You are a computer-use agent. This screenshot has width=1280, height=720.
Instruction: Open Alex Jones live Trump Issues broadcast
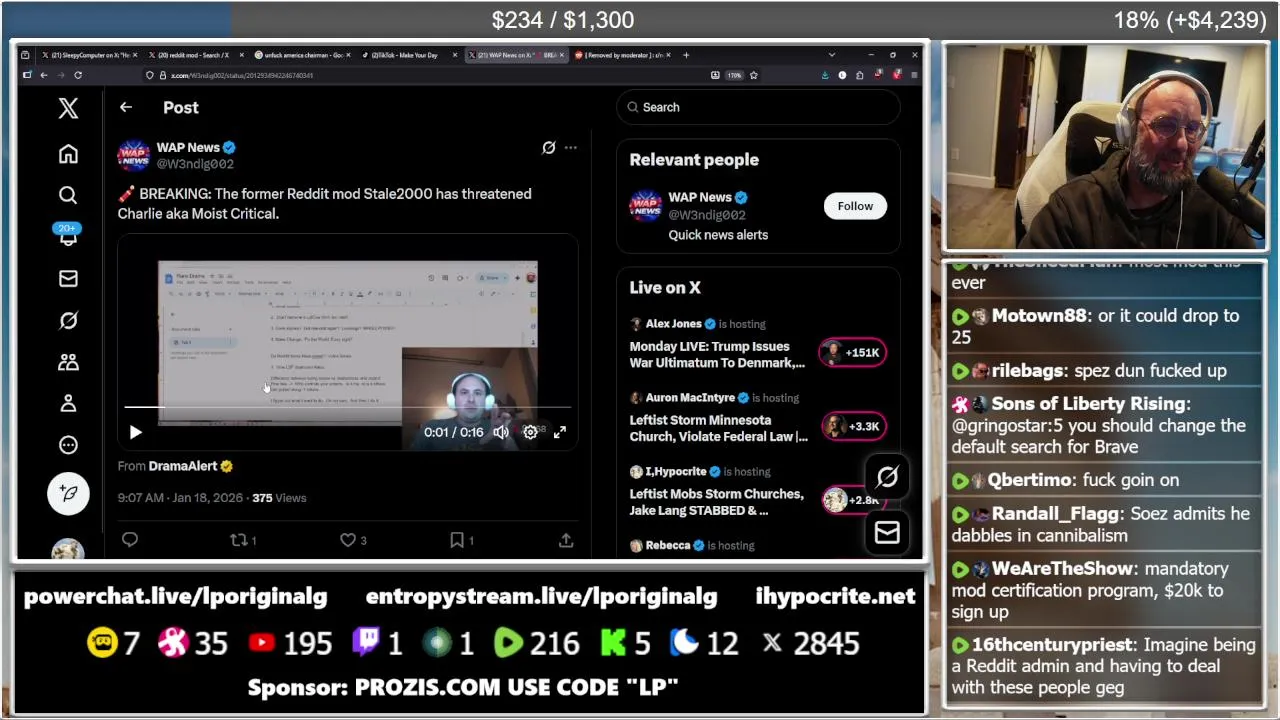tap(717, 355)
